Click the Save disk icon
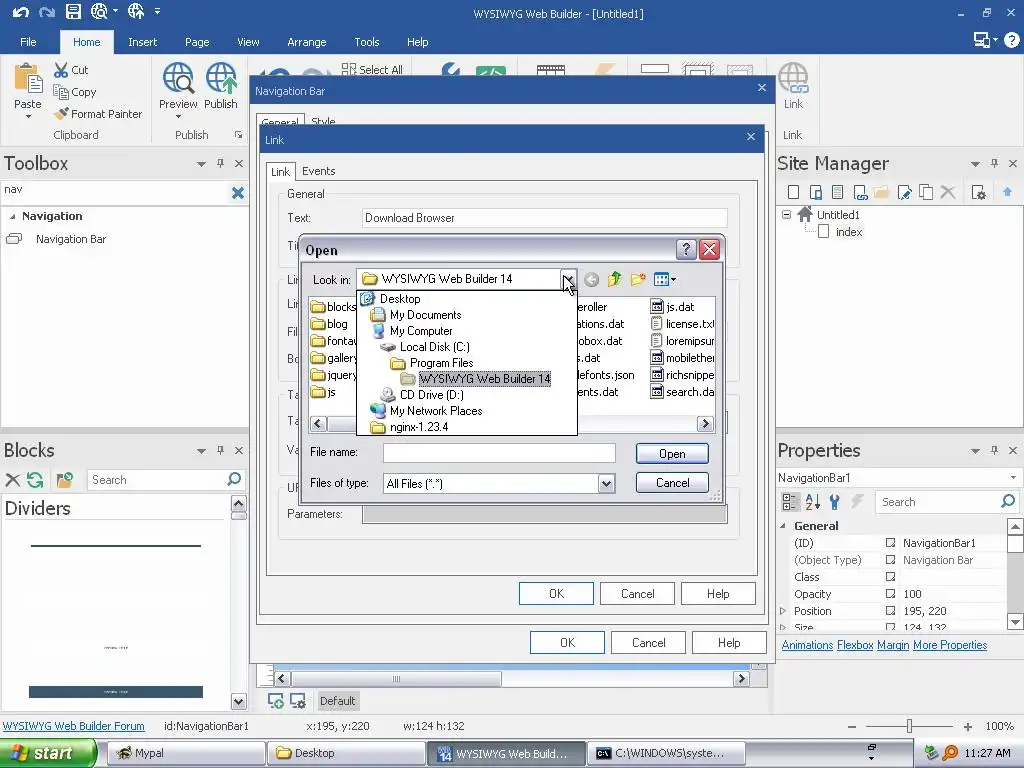 tap(73, 11)
